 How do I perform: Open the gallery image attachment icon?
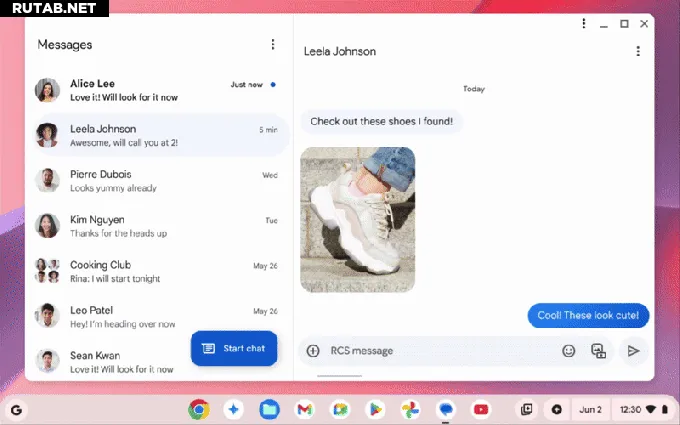coord(598,350)
